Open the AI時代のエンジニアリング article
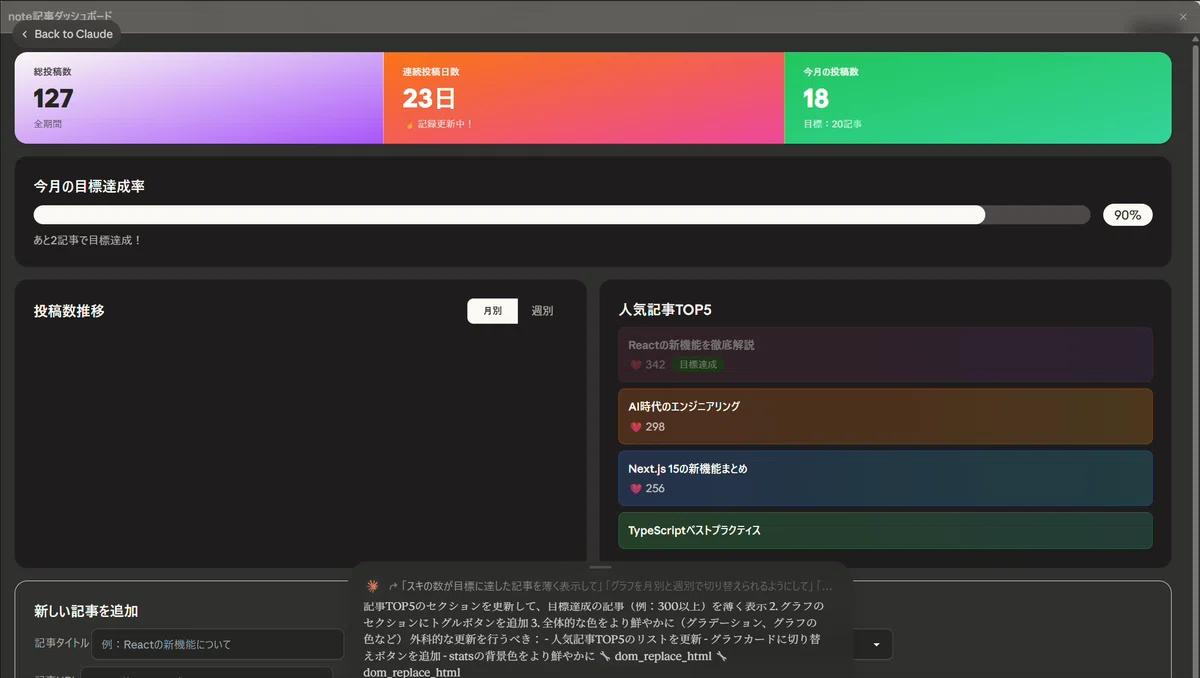1200x678 pixels. 886,416
